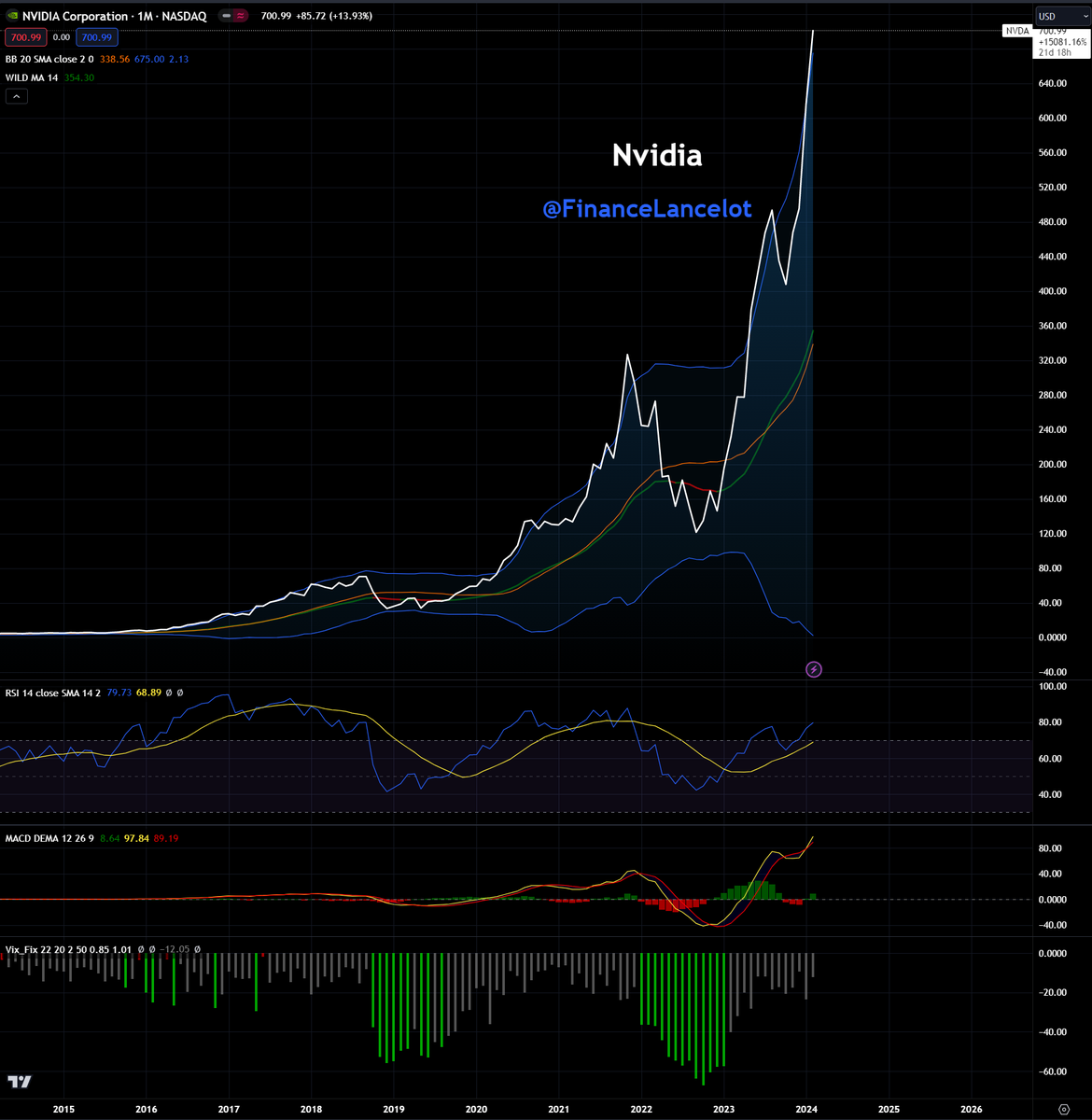Select the WILD MA 14 indicator legend
Viewport: 1092px width, 1120px height.
pos(32,77)
